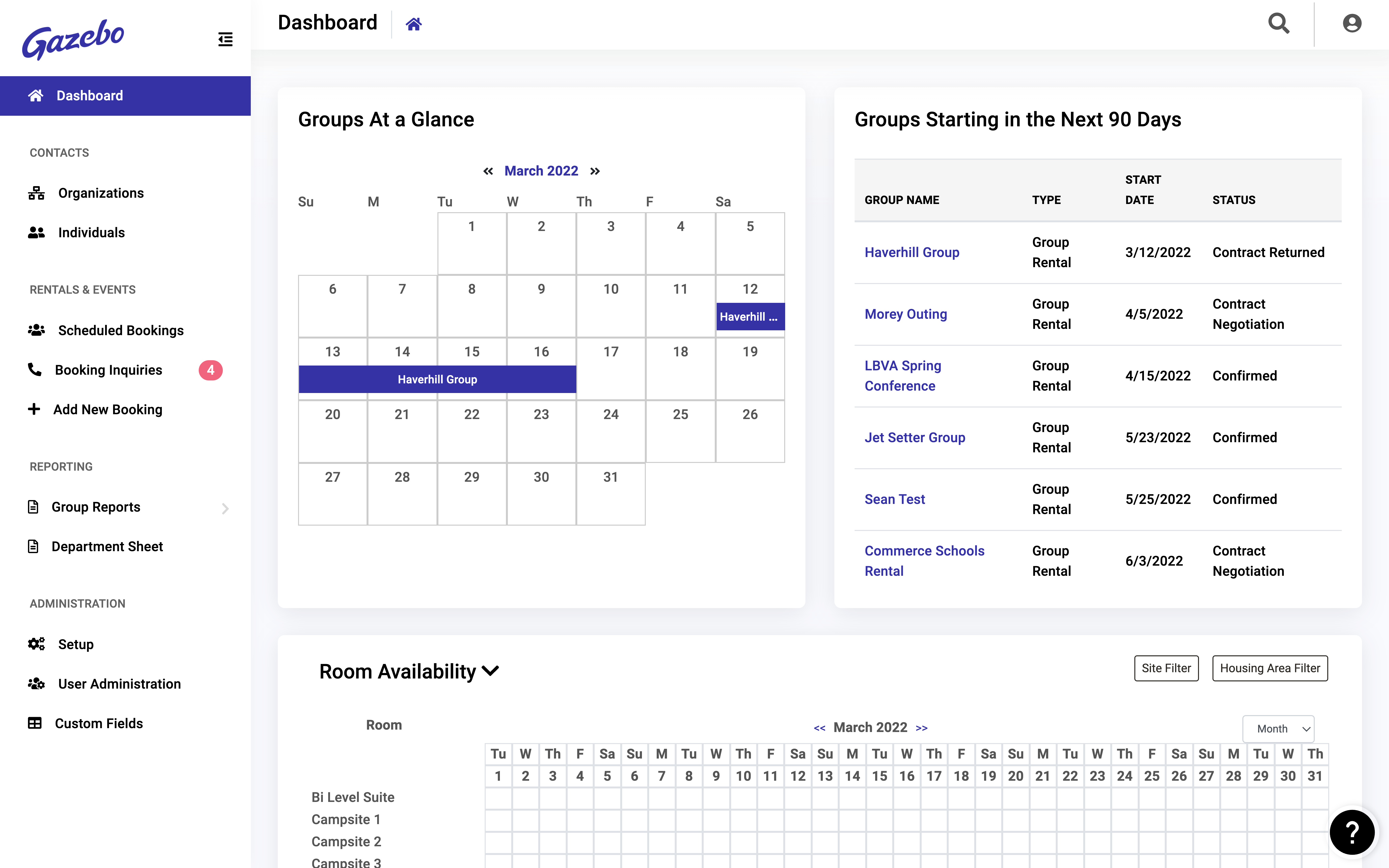Click the STATUS column header
The width and height of the screenshot is (1389, 868).
point(1233,200)
